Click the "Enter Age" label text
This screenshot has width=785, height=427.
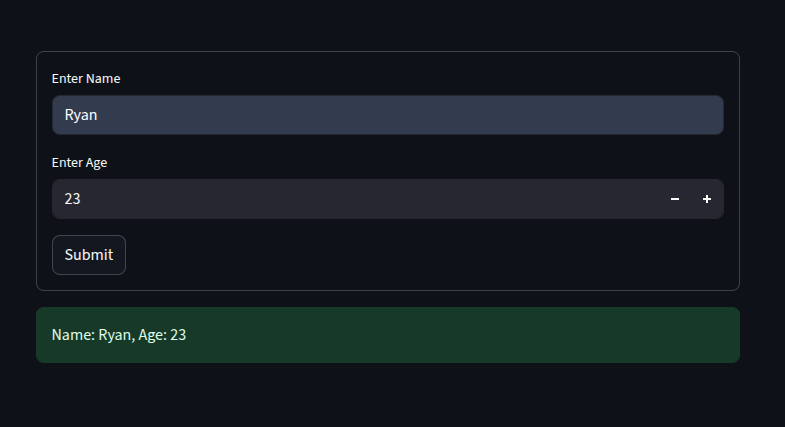coord(80,163)
